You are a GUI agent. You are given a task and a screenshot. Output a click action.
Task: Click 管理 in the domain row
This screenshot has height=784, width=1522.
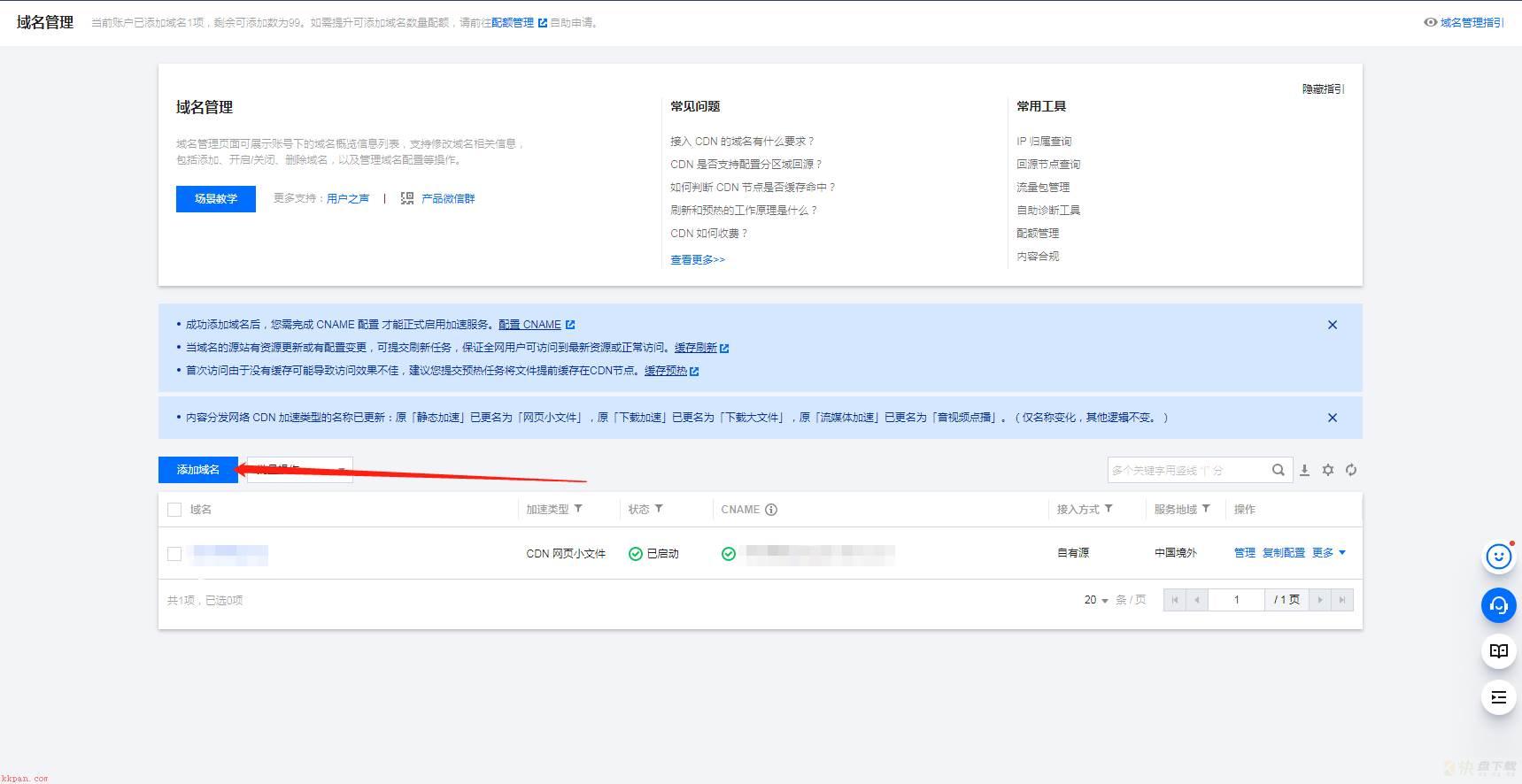1245,553
